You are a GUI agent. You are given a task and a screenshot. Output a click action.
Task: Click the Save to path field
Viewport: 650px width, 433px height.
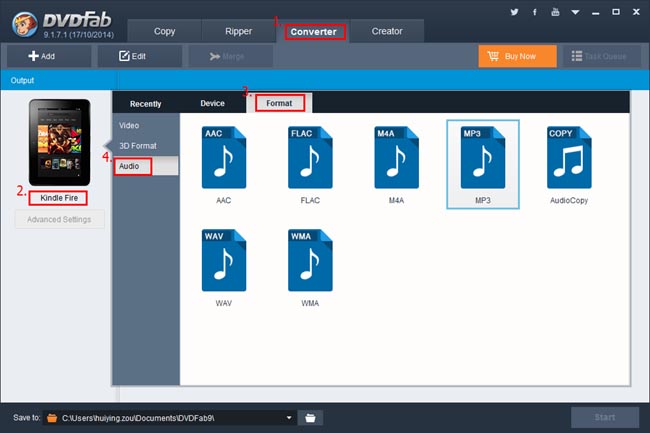tap(170, 418)
